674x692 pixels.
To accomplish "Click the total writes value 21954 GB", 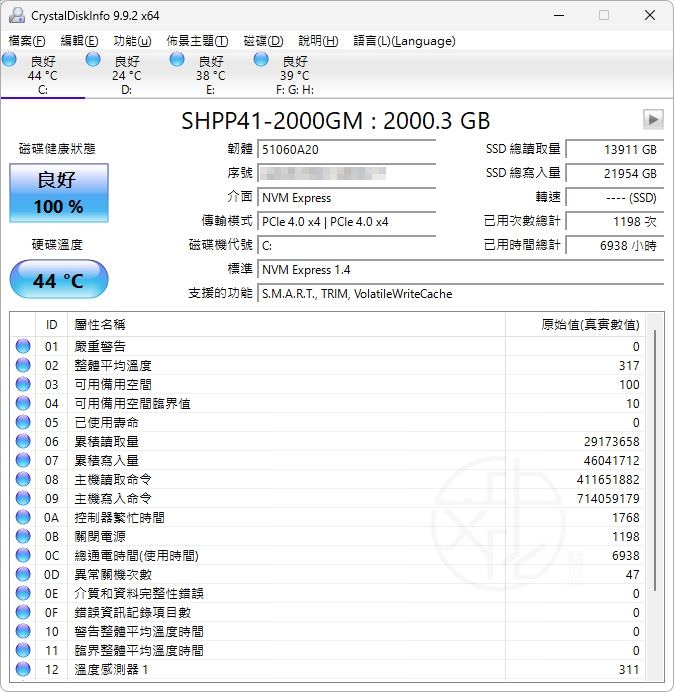I will [614, 173].
